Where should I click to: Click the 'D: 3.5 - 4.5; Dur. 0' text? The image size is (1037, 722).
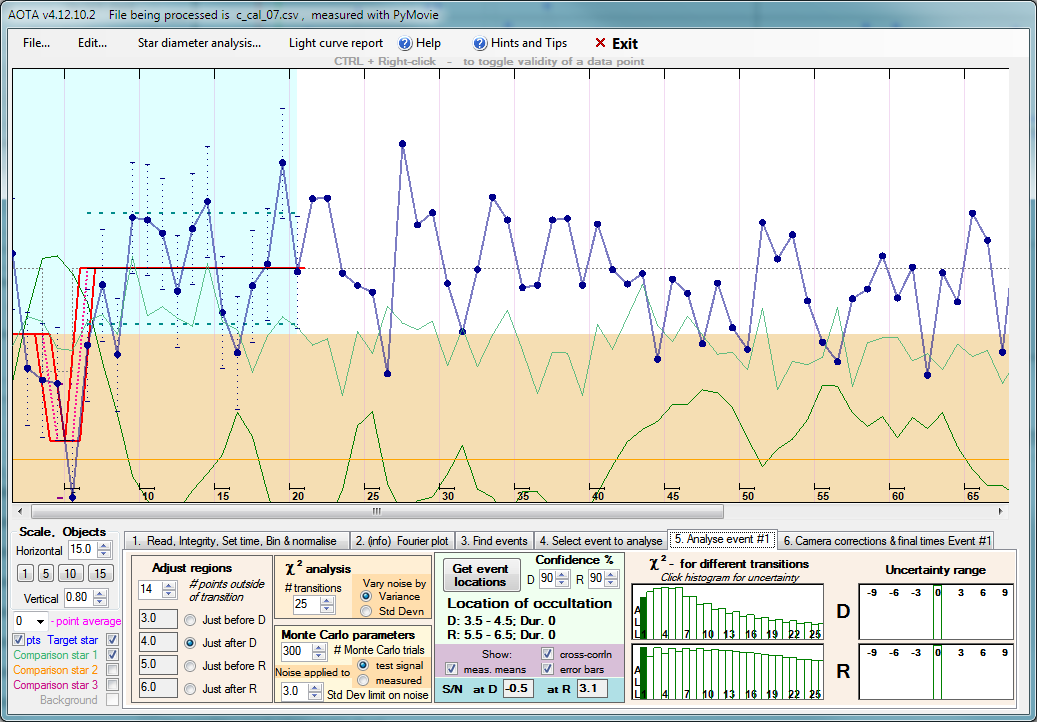point(501,622)
